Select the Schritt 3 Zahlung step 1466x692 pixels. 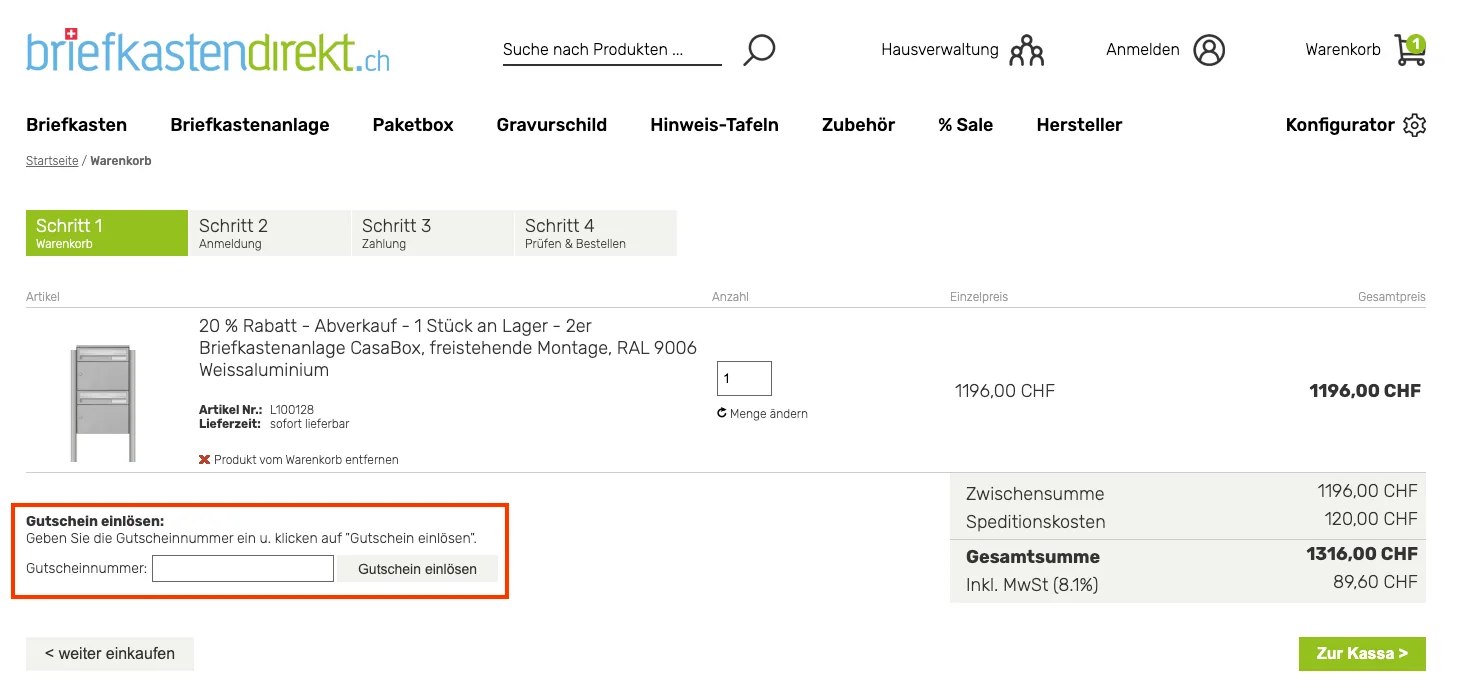point(432,232)
